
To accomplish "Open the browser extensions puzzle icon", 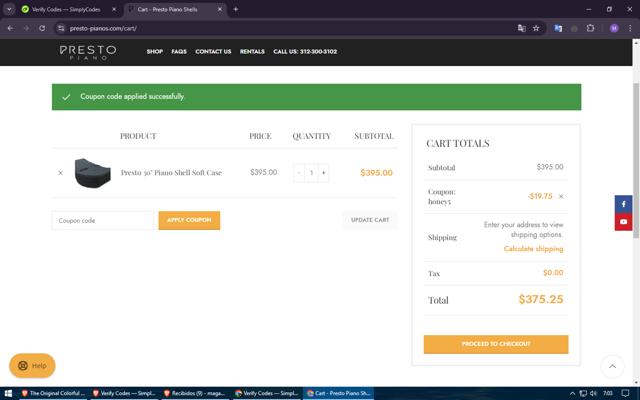I will click(590, 28).
